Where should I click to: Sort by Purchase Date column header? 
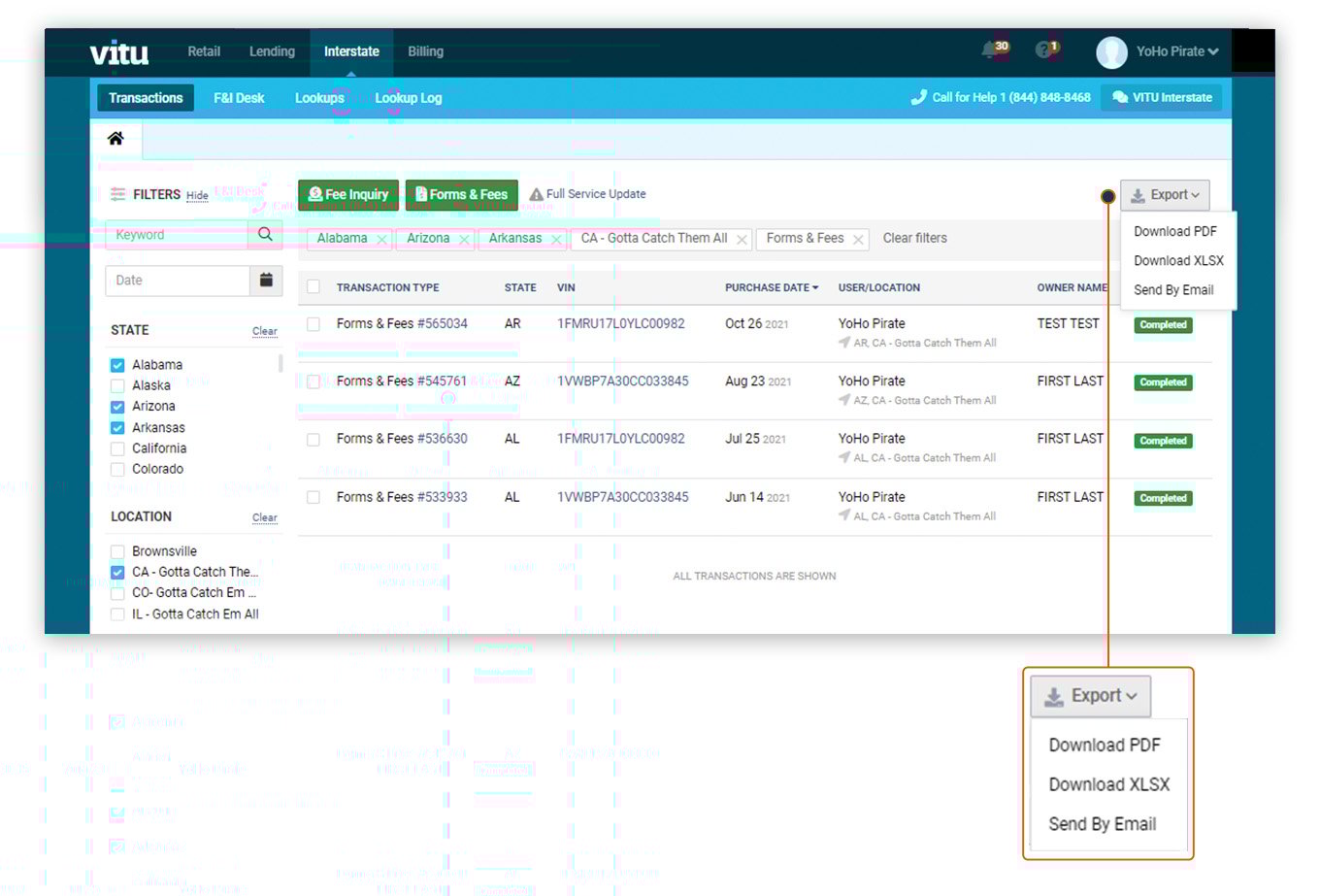point(771,288)
